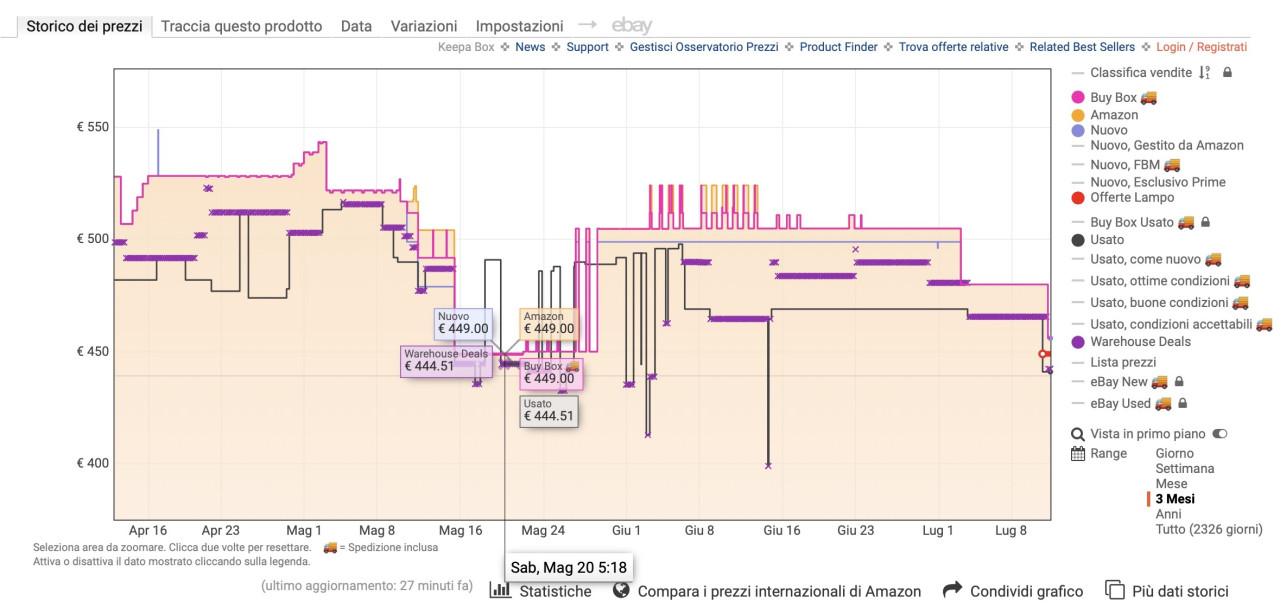This screenshot has width=1280, height=614.
Task: Open the ebay tab
Action: (632, 26)
